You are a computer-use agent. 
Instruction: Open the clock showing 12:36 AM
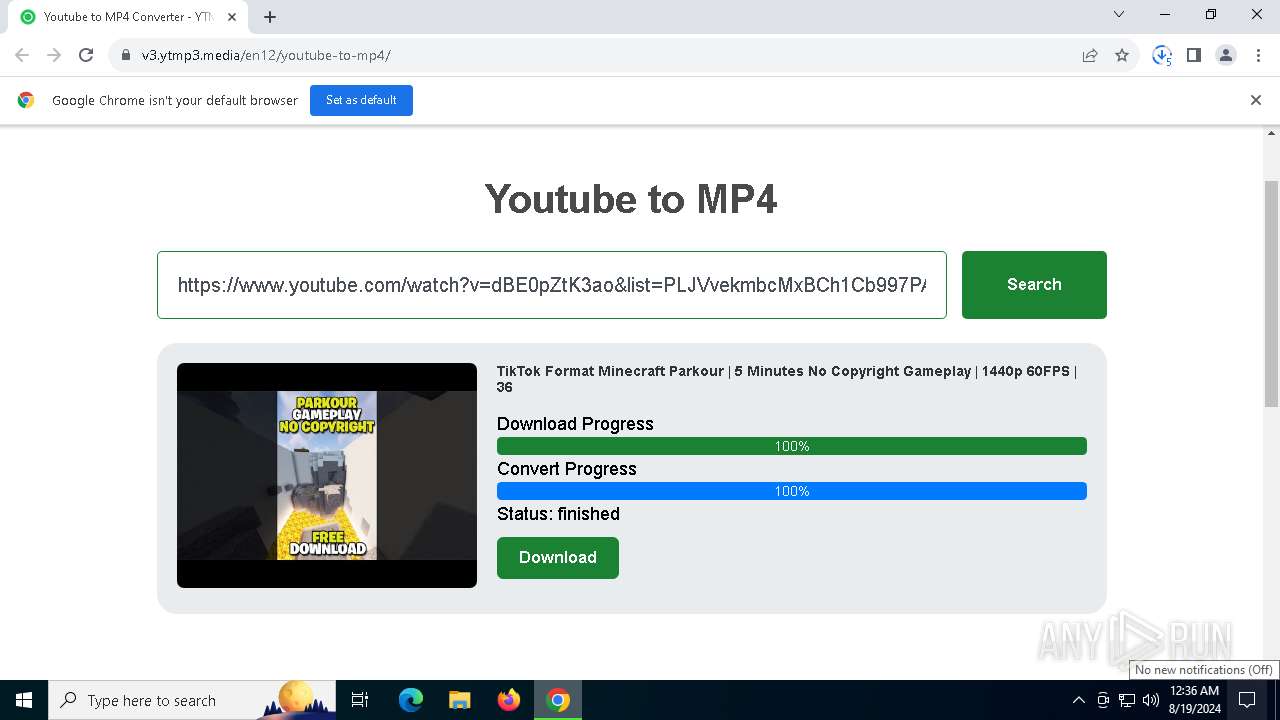[x=1195, y=700]
